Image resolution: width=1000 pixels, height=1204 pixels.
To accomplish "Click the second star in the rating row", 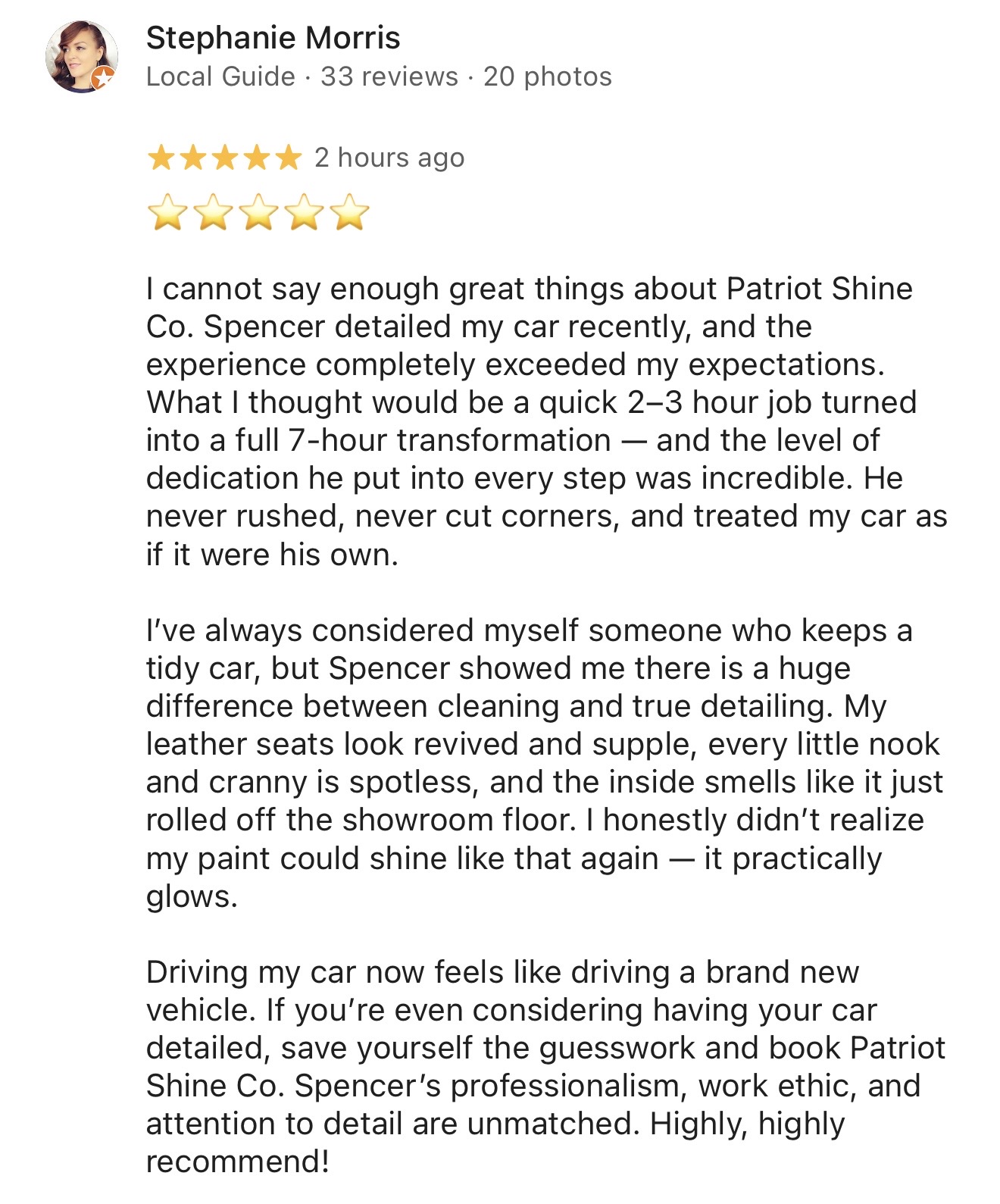I will click(x=192, y=158).
